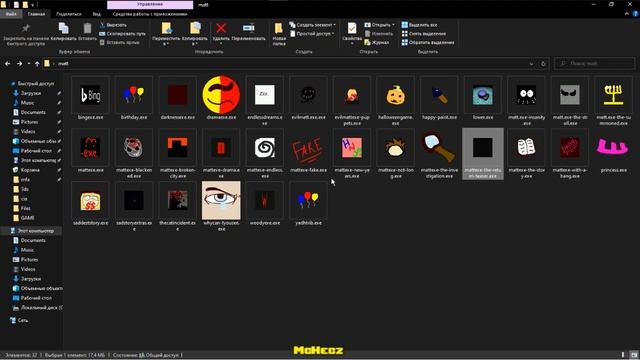The width and height of the screenshot is (640, 360).
Task: Open Переместить в dropdown
Action: (166, 34)
